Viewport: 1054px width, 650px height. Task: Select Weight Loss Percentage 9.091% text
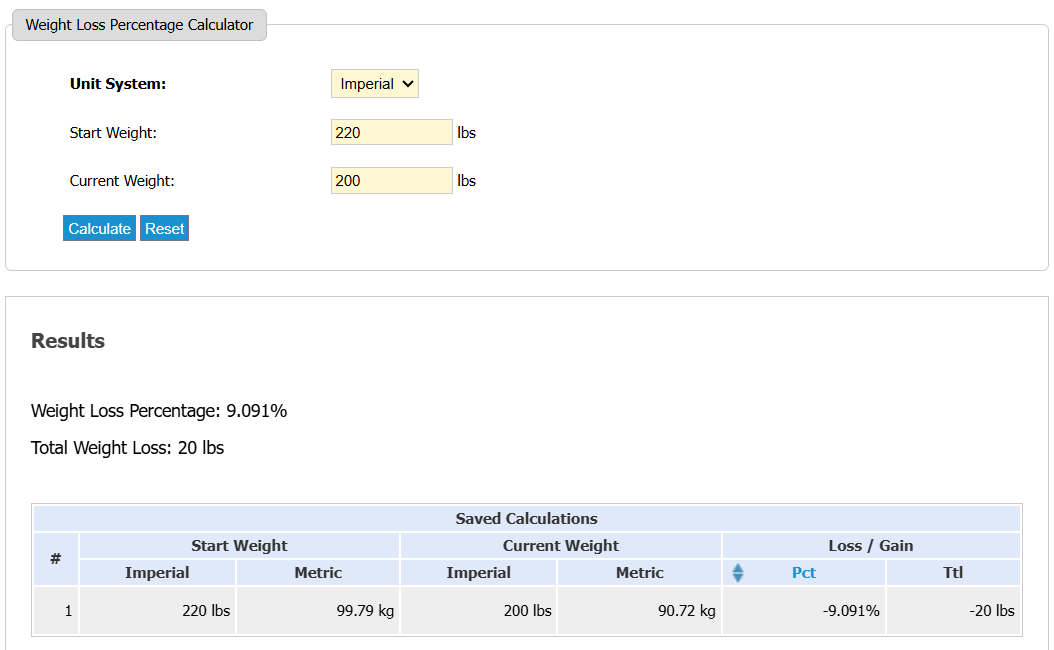[x=159, y=411]
